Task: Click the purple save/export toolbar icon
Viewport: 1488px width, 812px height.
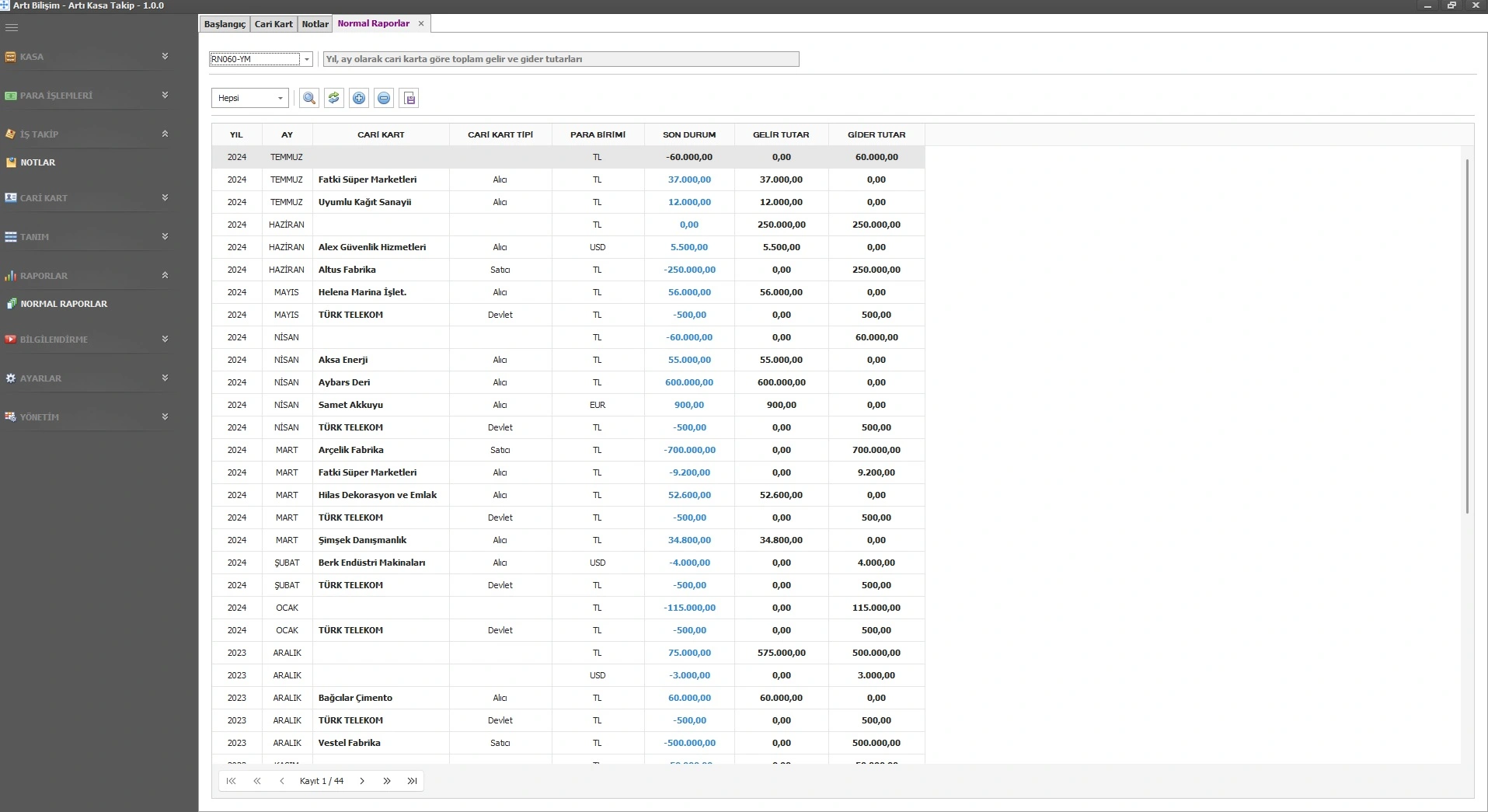Action: (x=409, y=98)
